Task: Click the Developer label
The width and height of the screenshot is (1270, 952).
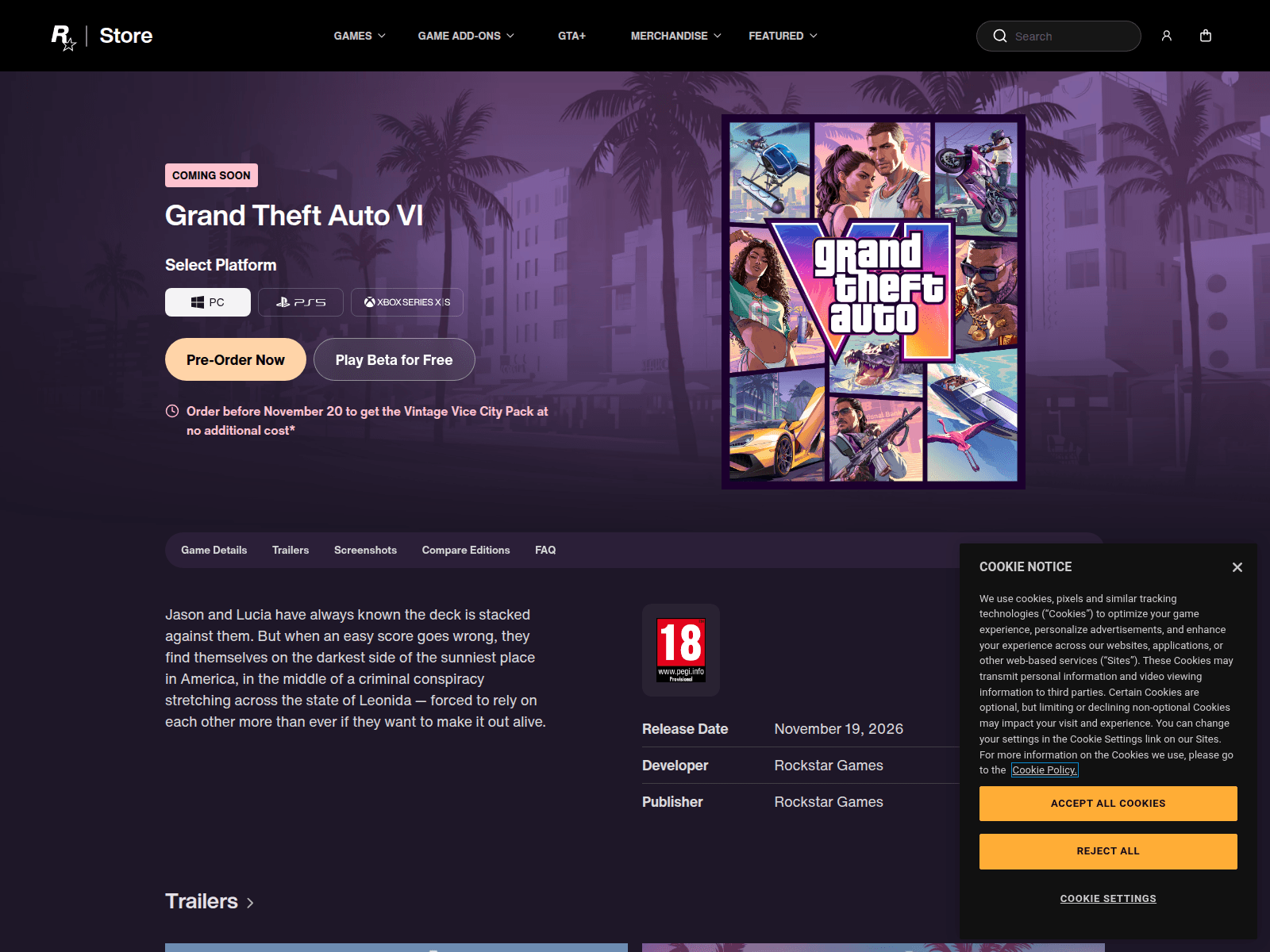Action: [x=675, y=766]
